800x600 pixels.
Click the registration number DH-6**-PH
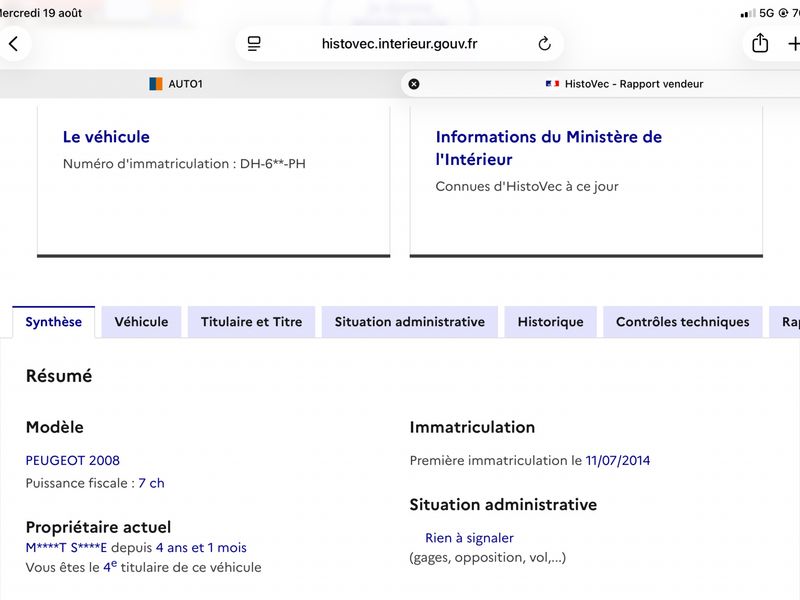(273, 164)
